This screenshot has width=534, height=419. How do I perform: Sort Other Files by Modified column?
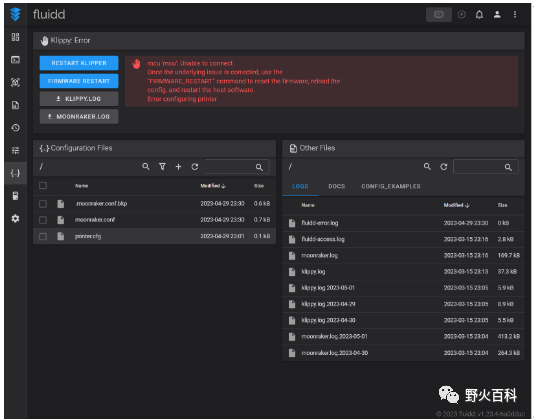(x=456, y=205)
